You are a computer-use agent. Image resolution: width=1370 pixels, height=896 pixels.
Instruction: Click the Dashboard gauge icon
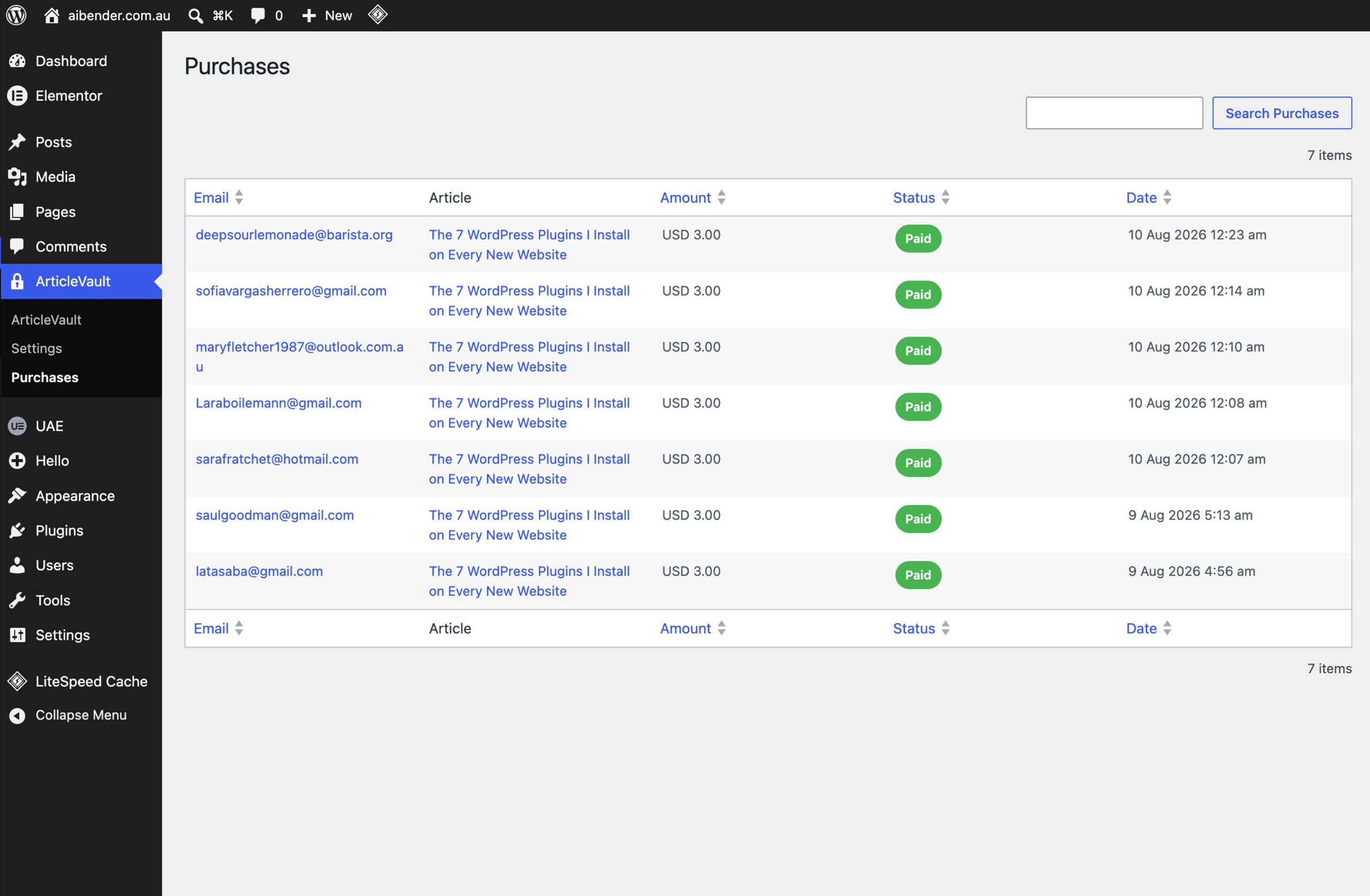point(17,61)
